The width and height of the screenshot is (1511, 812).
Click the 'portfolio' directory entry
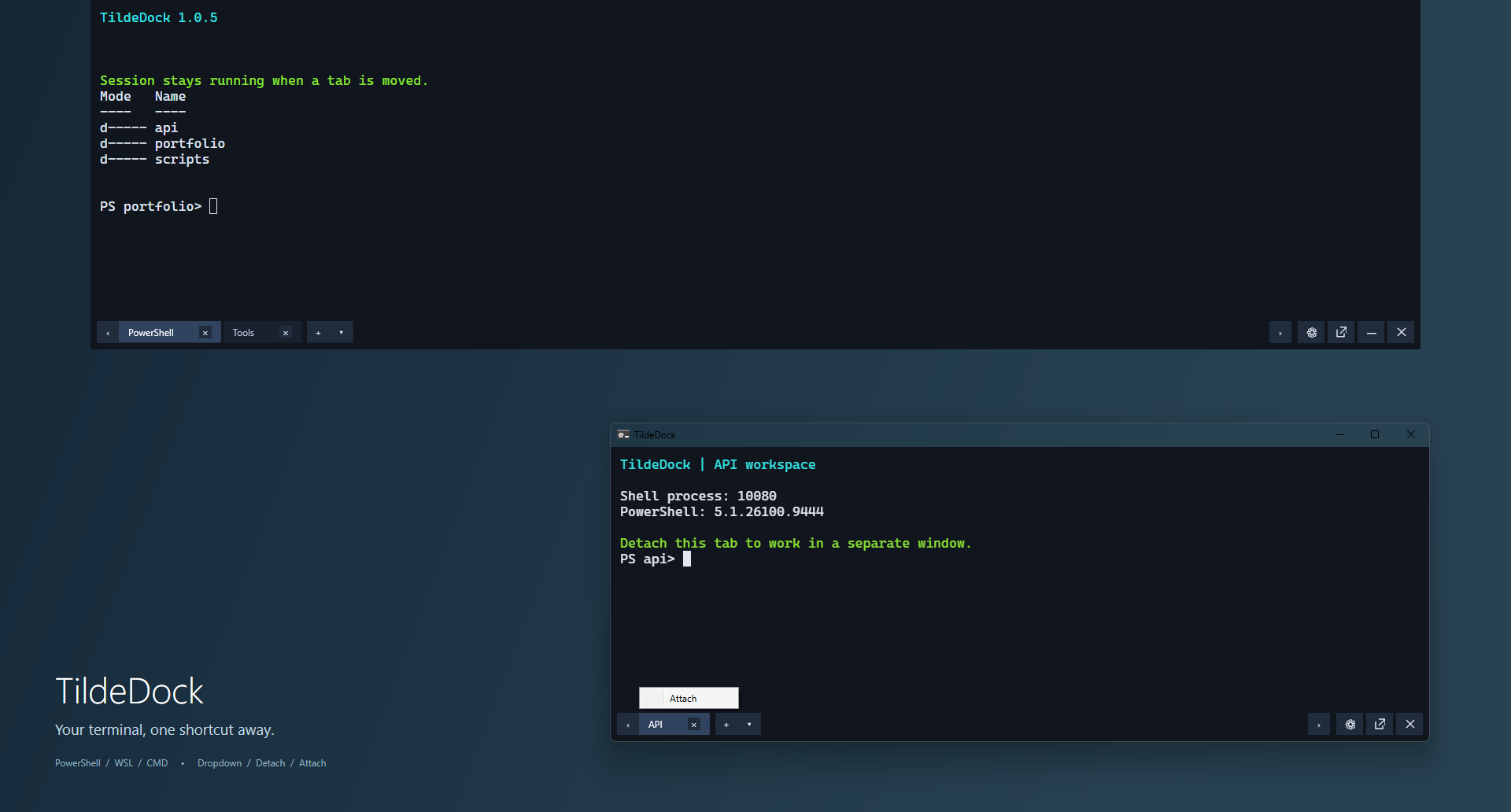click(x=190, y=144)
